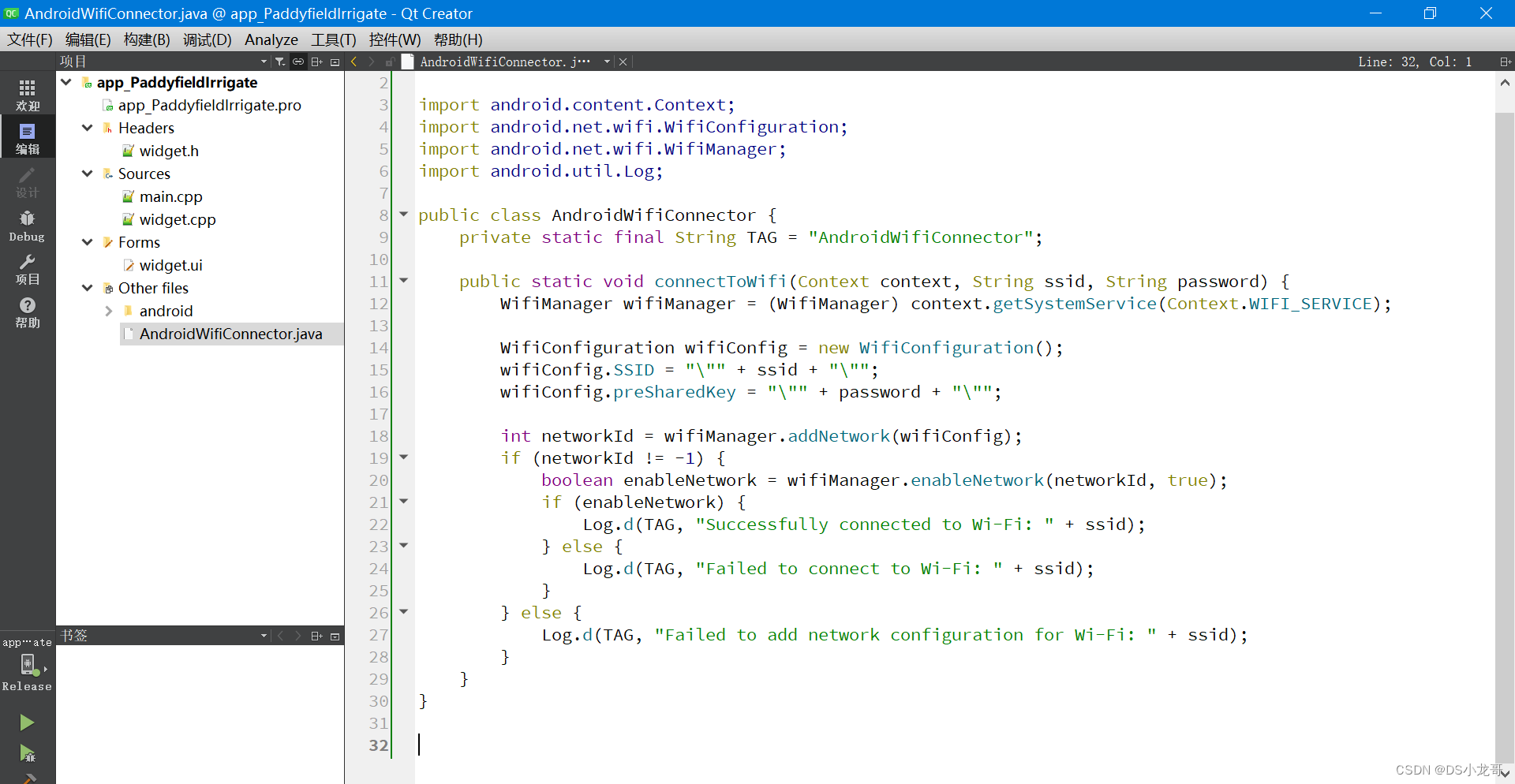Open the Design (设计) mode

pyautogui.click(x=28, y=181)
